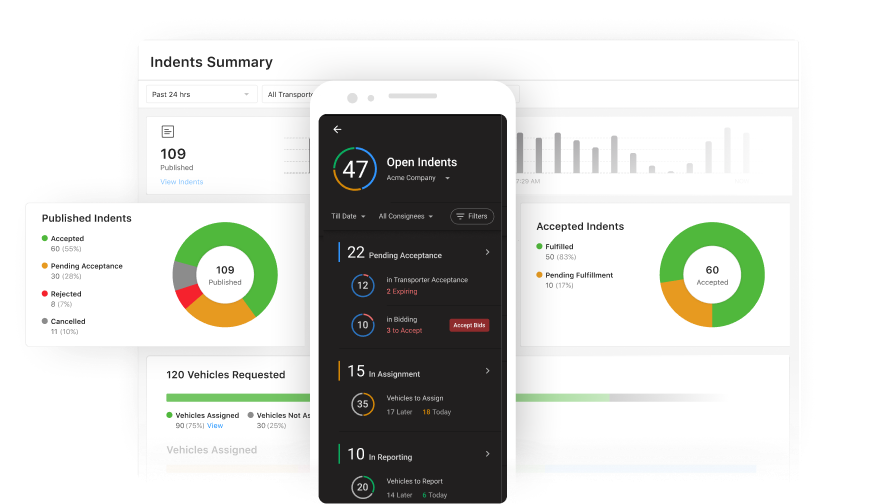
Task: Click the 47 Open Indents circle indicator
Action: click(355, 169)
